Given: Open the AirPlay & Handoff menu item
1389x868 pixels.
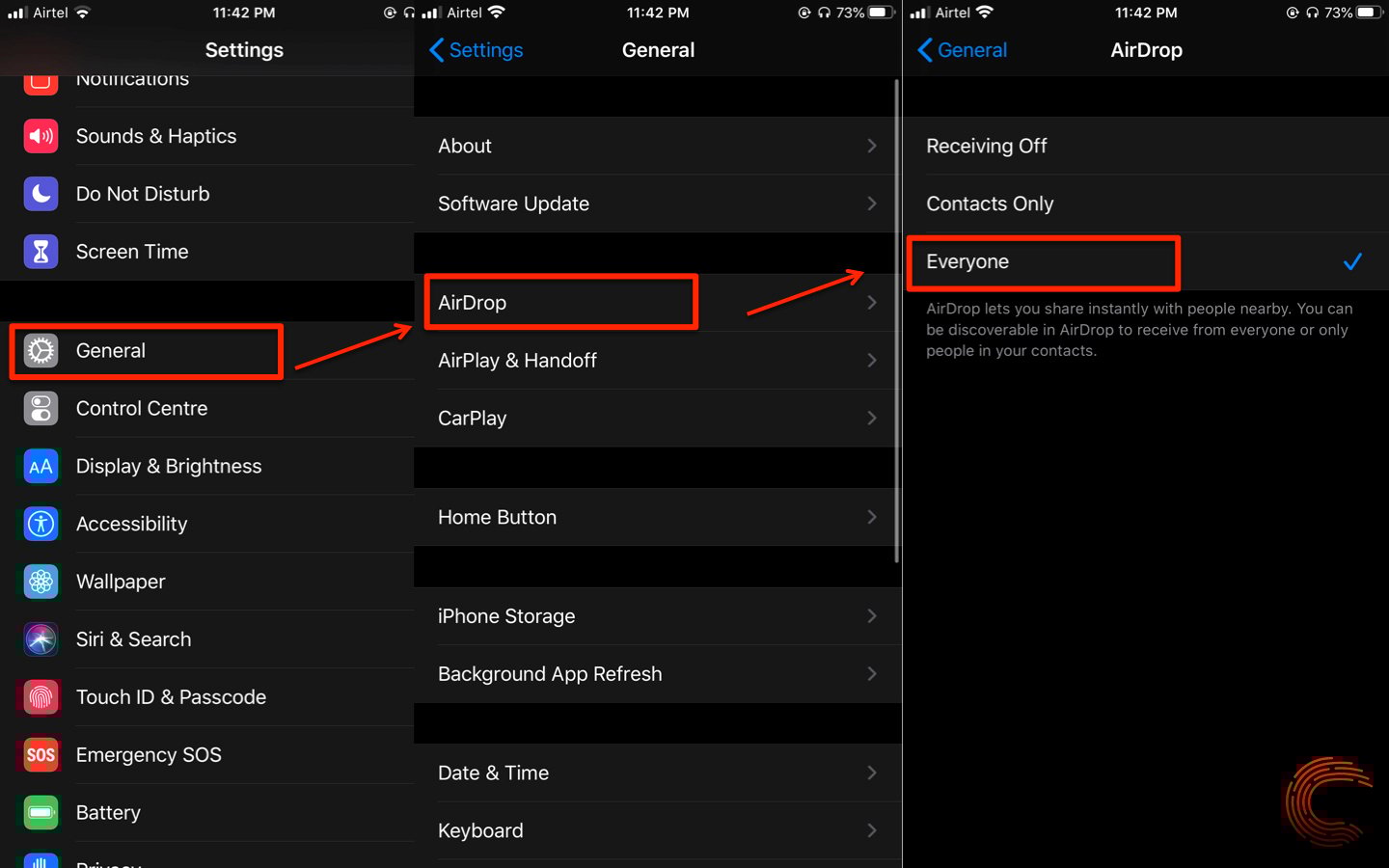Looking at the screenshot, I should pyautogui.click(x=518, y=361).
